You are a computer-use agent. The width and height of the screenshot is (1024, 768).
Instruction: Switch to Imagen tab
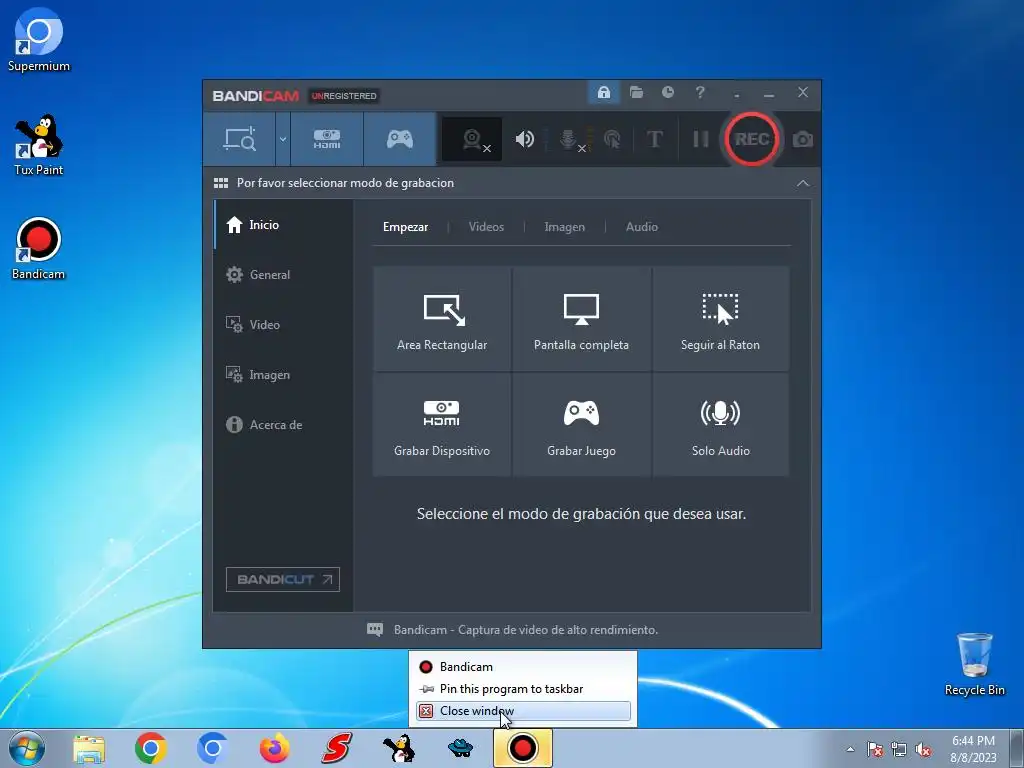point(564,227)
